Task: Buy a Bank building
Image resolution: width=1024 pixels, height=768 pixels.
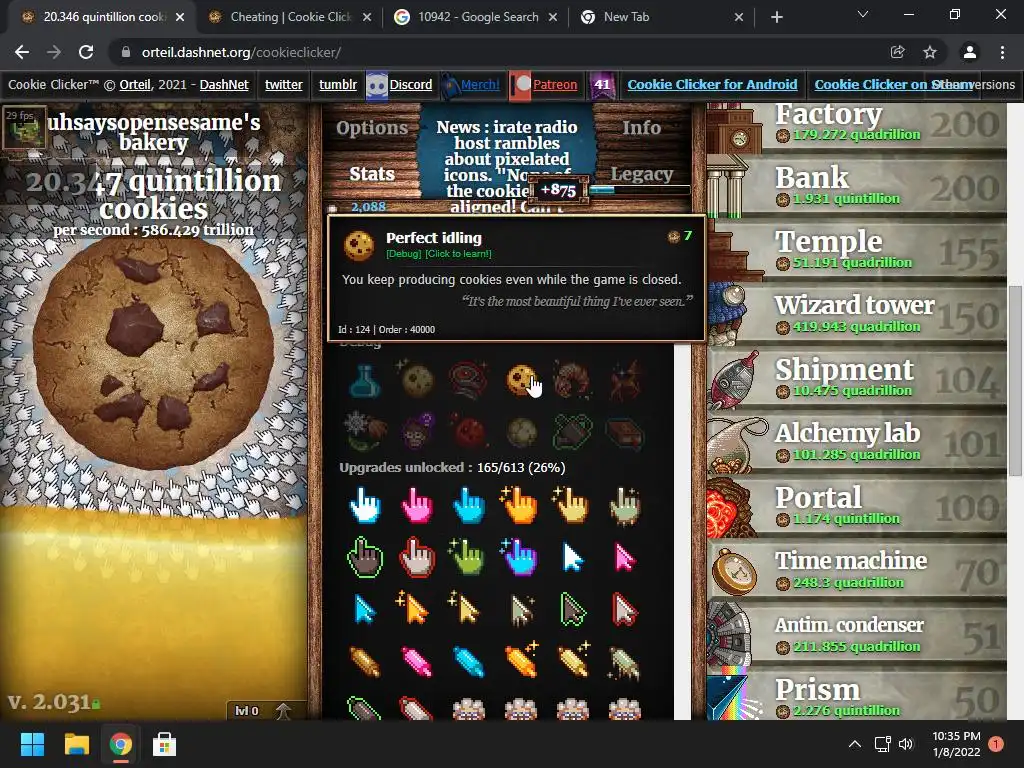Action: [857, 187]
